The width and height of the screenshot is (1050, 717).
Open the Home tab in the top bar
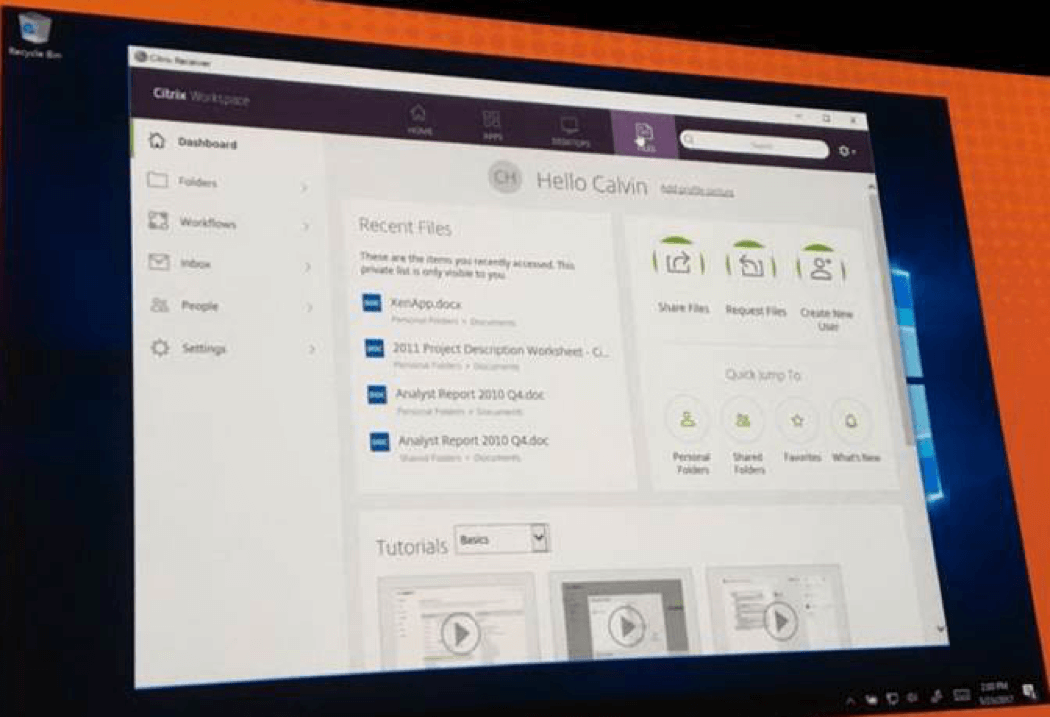[419, 120]
